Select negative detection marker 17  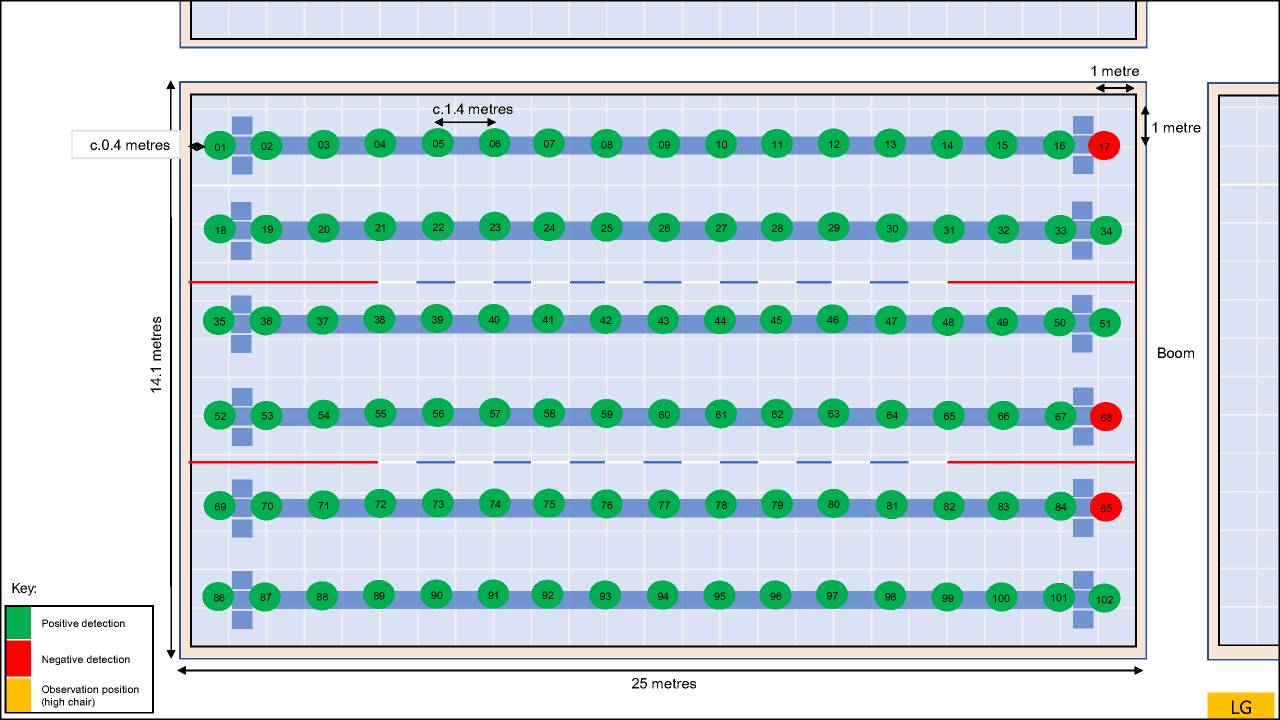click(x=1106, y=145)
